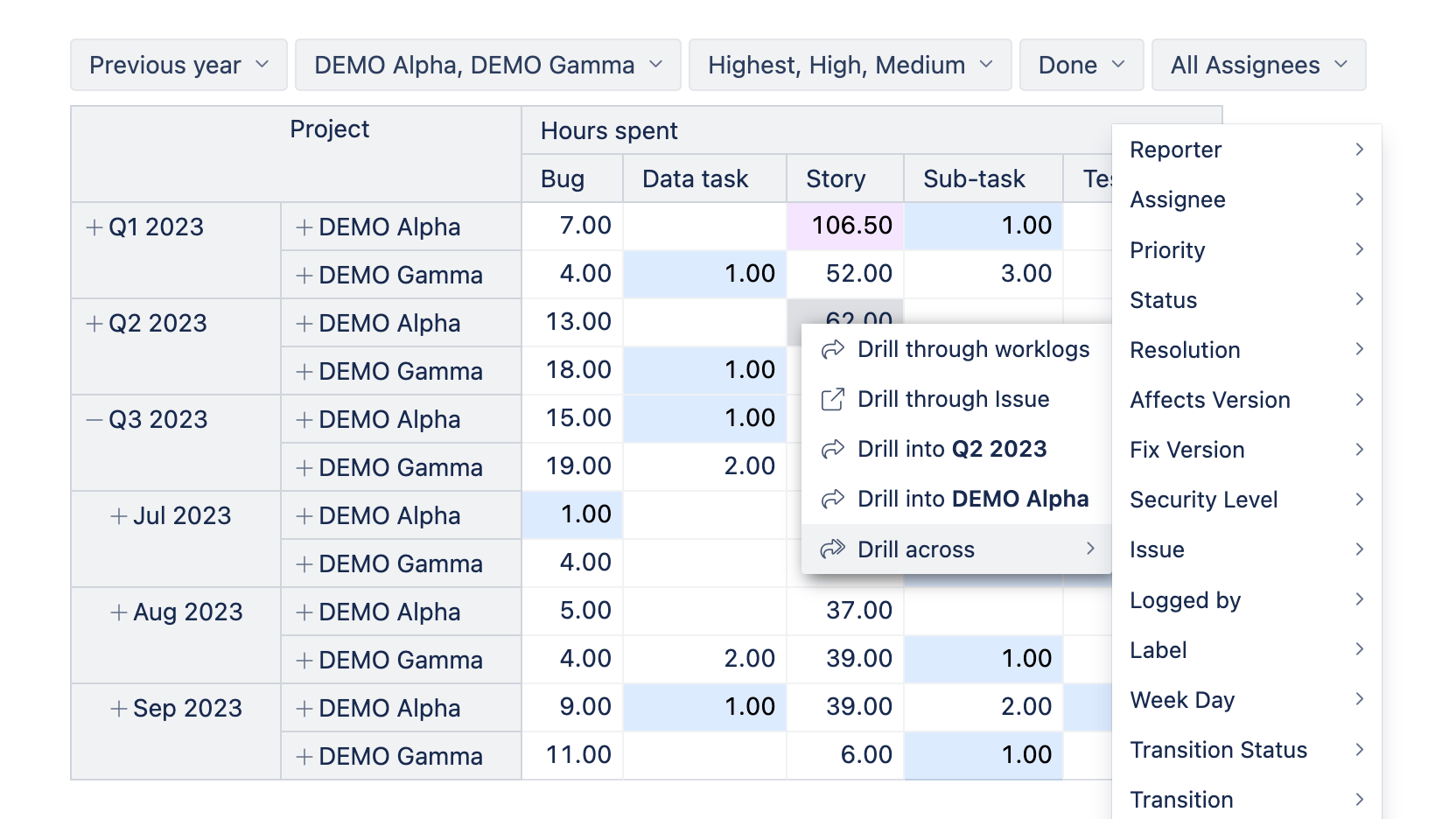This screenshot has width=1456, height=819.
Task: Drill across by Status
Action: (1247, 300)
